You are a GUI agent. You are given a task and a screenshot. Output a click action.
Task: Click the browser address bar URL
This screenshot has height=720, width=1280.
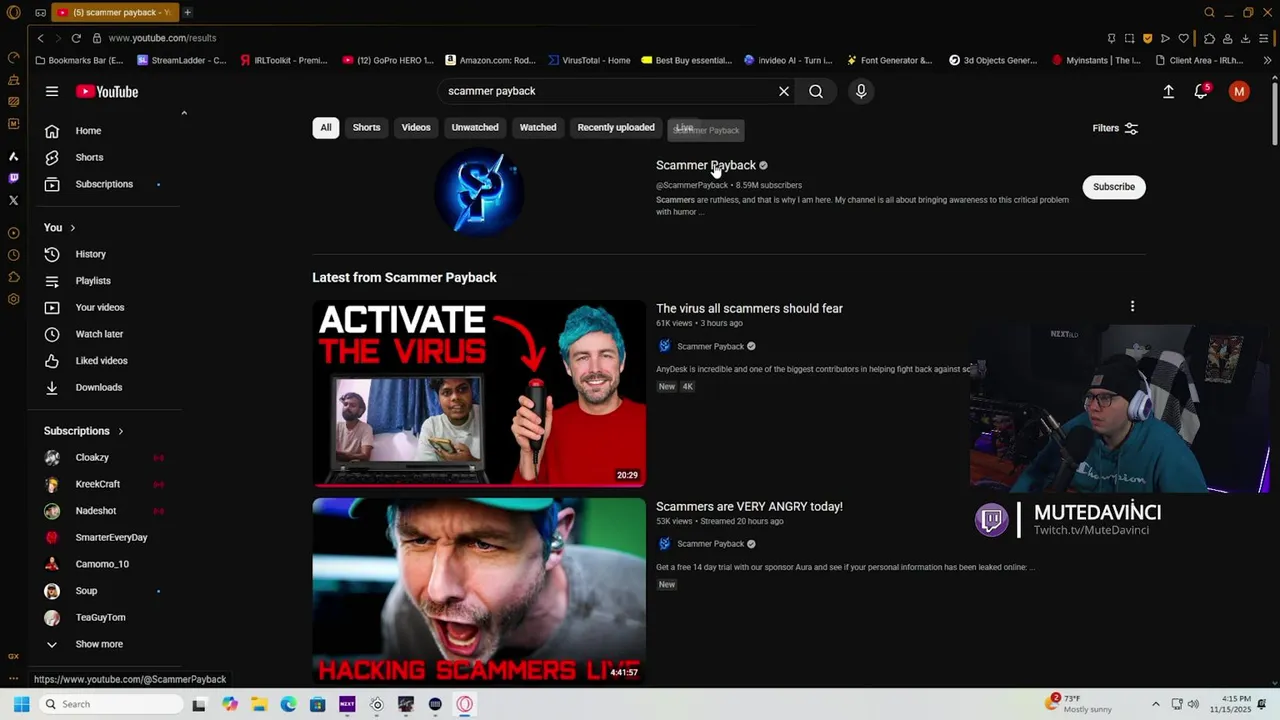coord(162,38)
